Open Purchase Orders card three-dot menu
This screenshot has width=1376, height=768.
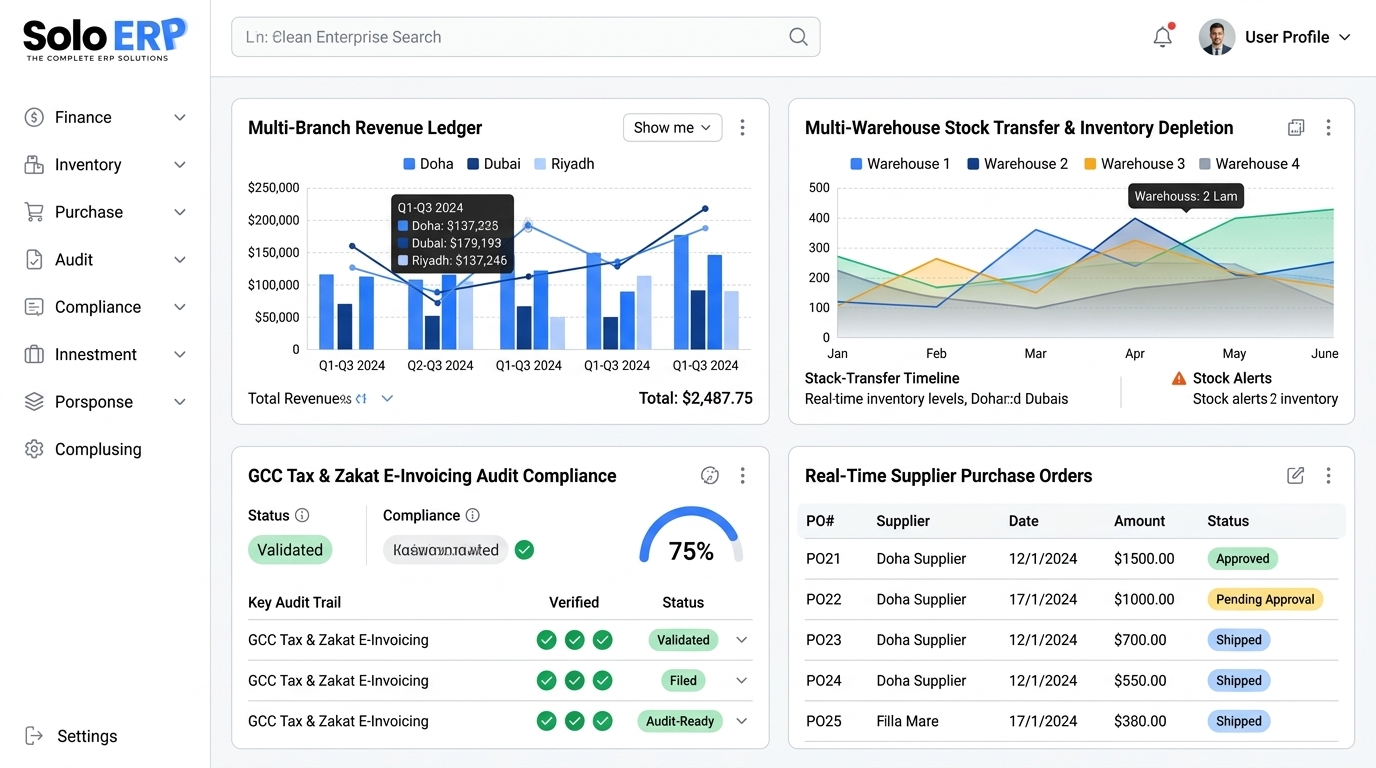coord(1328,476)
